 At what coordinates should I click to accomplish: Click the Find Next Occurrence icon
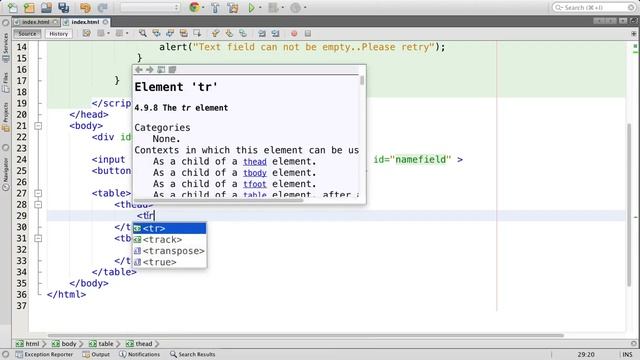(x=170, y=33)
